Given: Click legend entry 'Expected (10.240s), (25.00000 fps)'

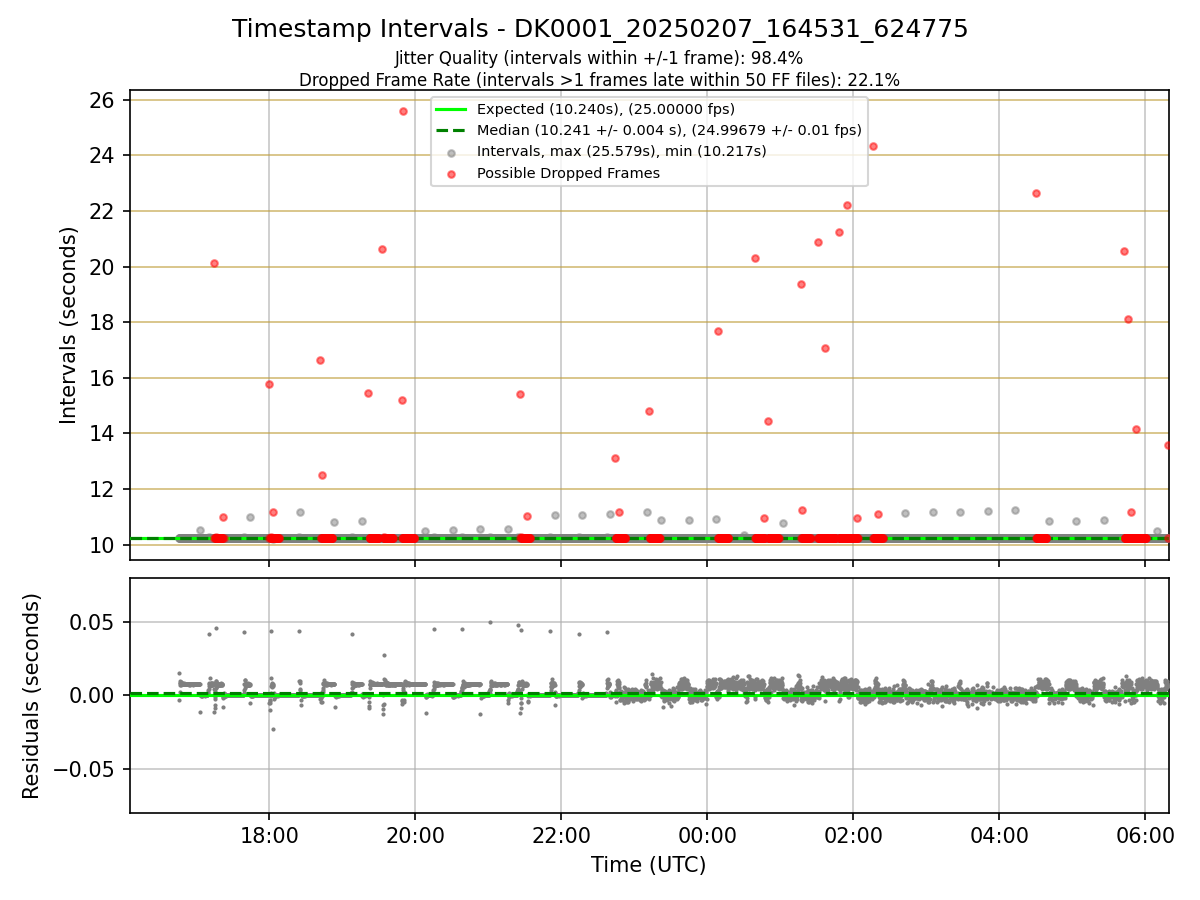Looking at the screenshot, I should point(606,109).
